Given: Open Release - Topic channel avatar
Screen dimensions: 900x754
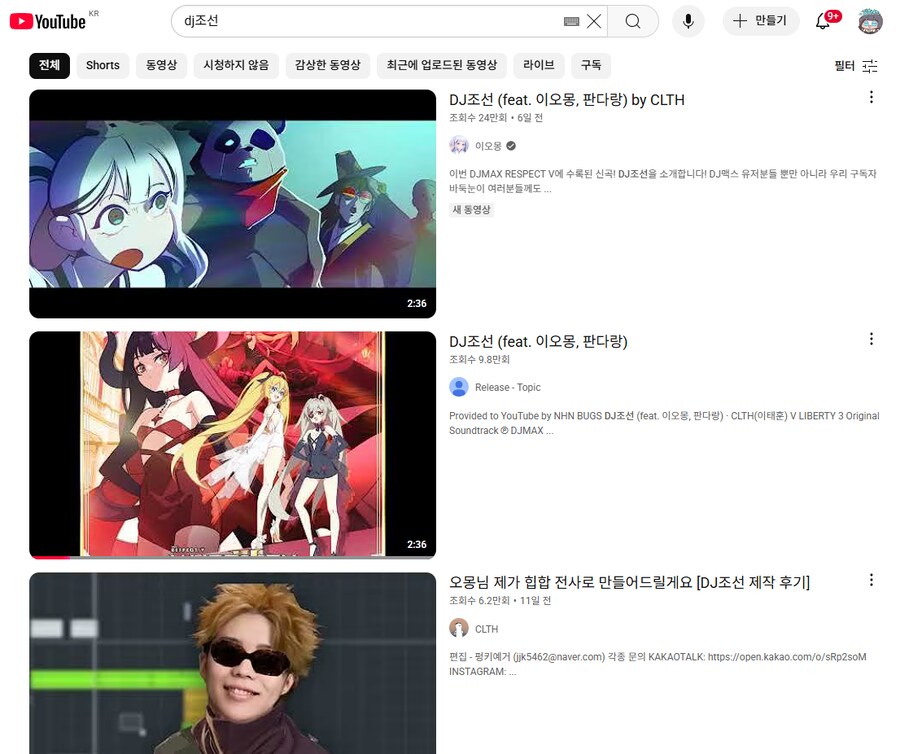Looking at the screenshot, I should 459,387.
